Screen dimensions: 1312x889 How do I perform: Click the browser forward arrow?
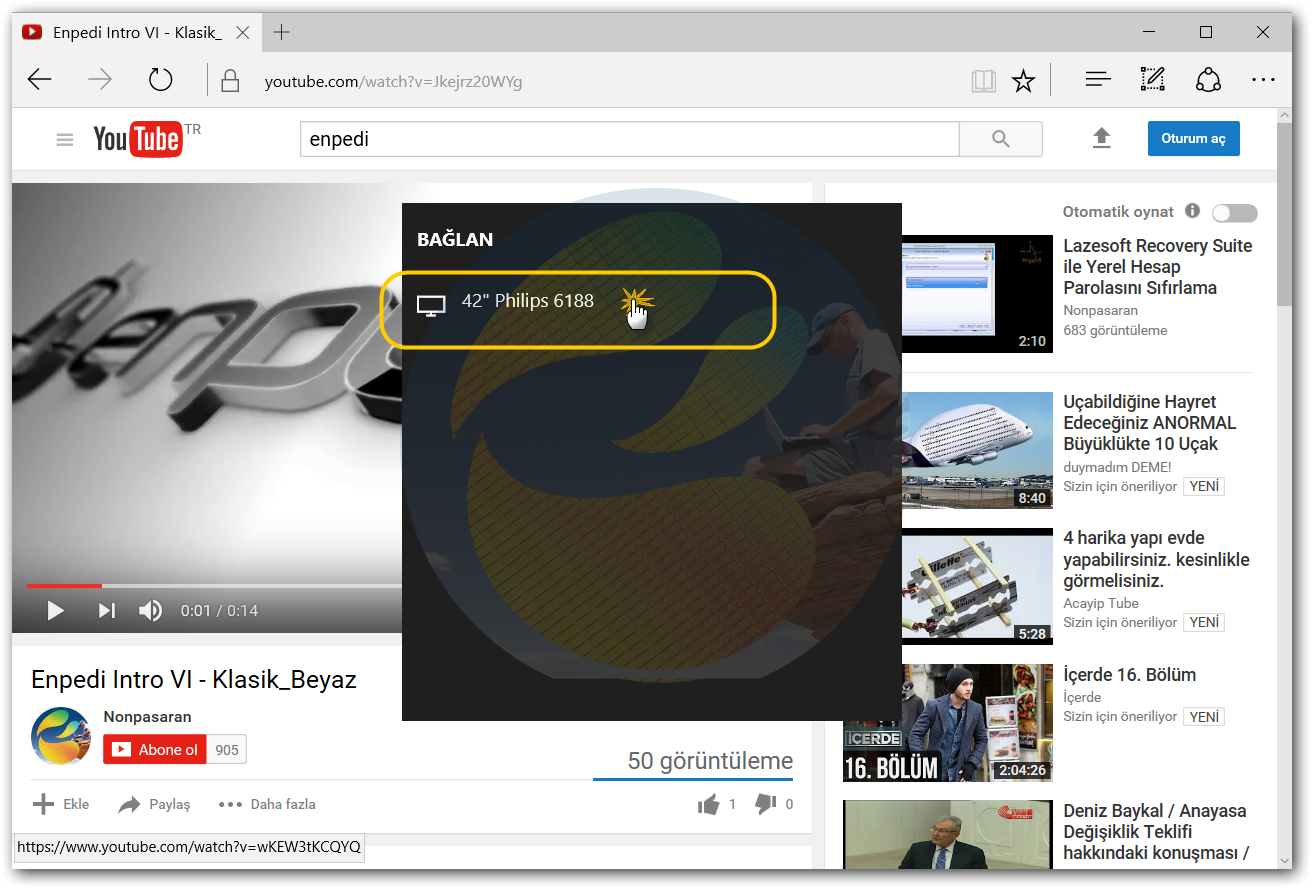pos(100,80)
